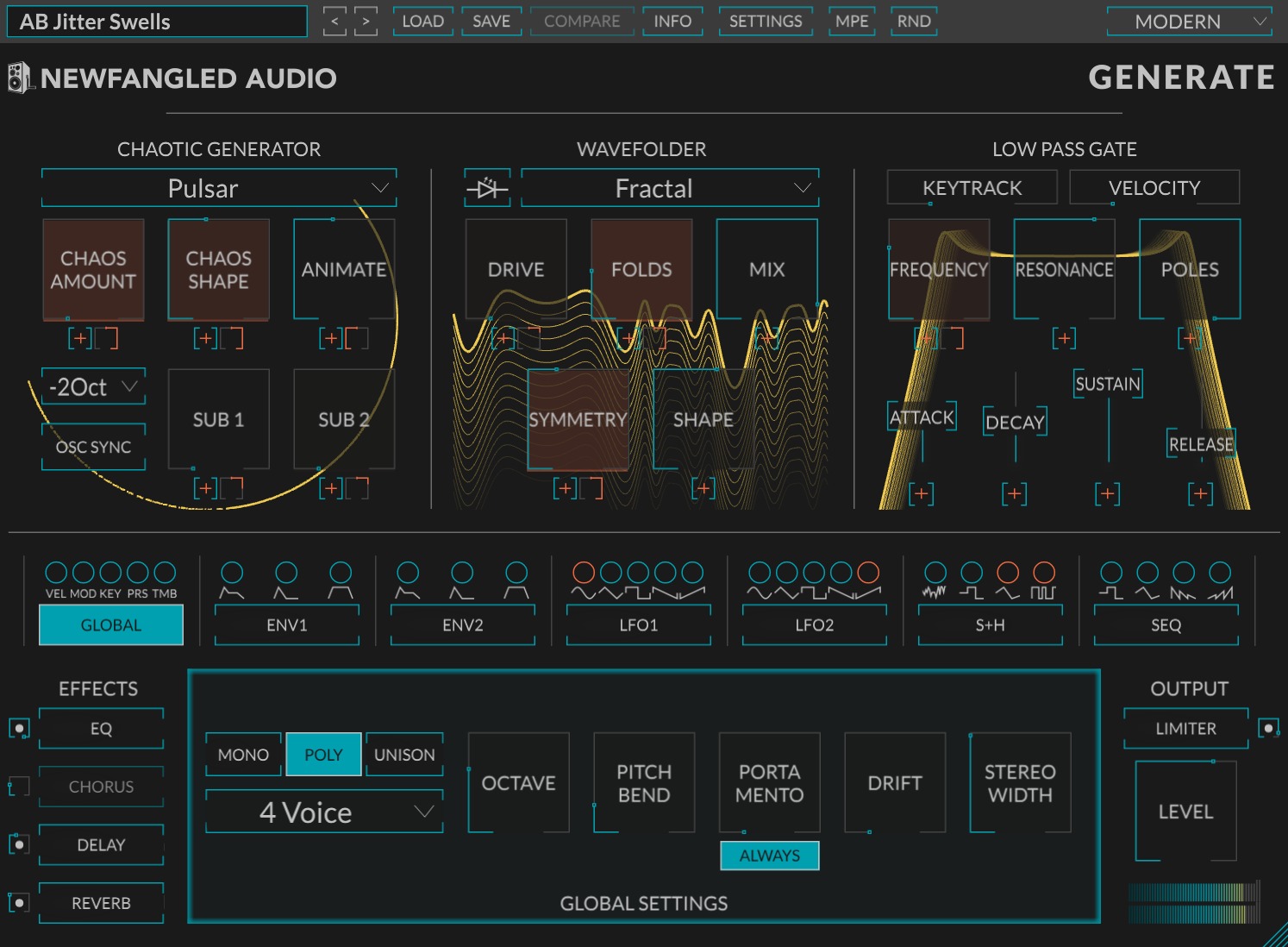Open the -2Oct sub octave dropdown
This screenshot has height=947, width=1288.
[x=93, y=387]
